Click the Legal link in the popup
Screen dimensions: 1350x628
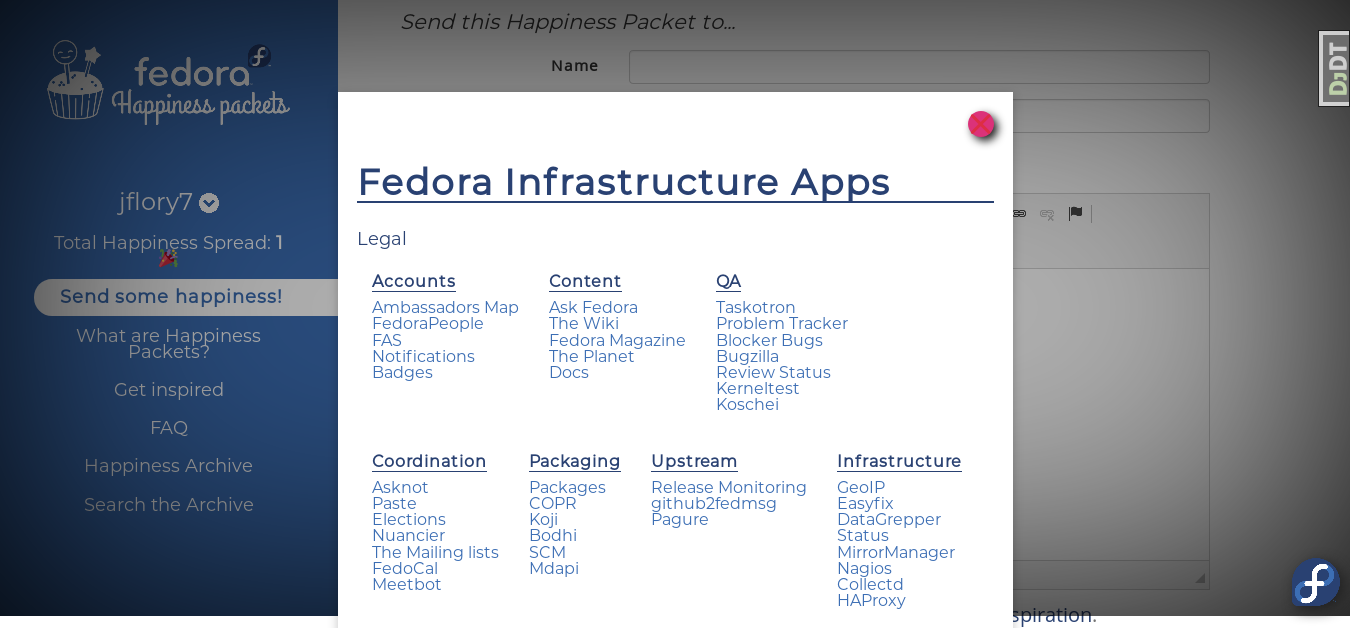click(382, 239)
